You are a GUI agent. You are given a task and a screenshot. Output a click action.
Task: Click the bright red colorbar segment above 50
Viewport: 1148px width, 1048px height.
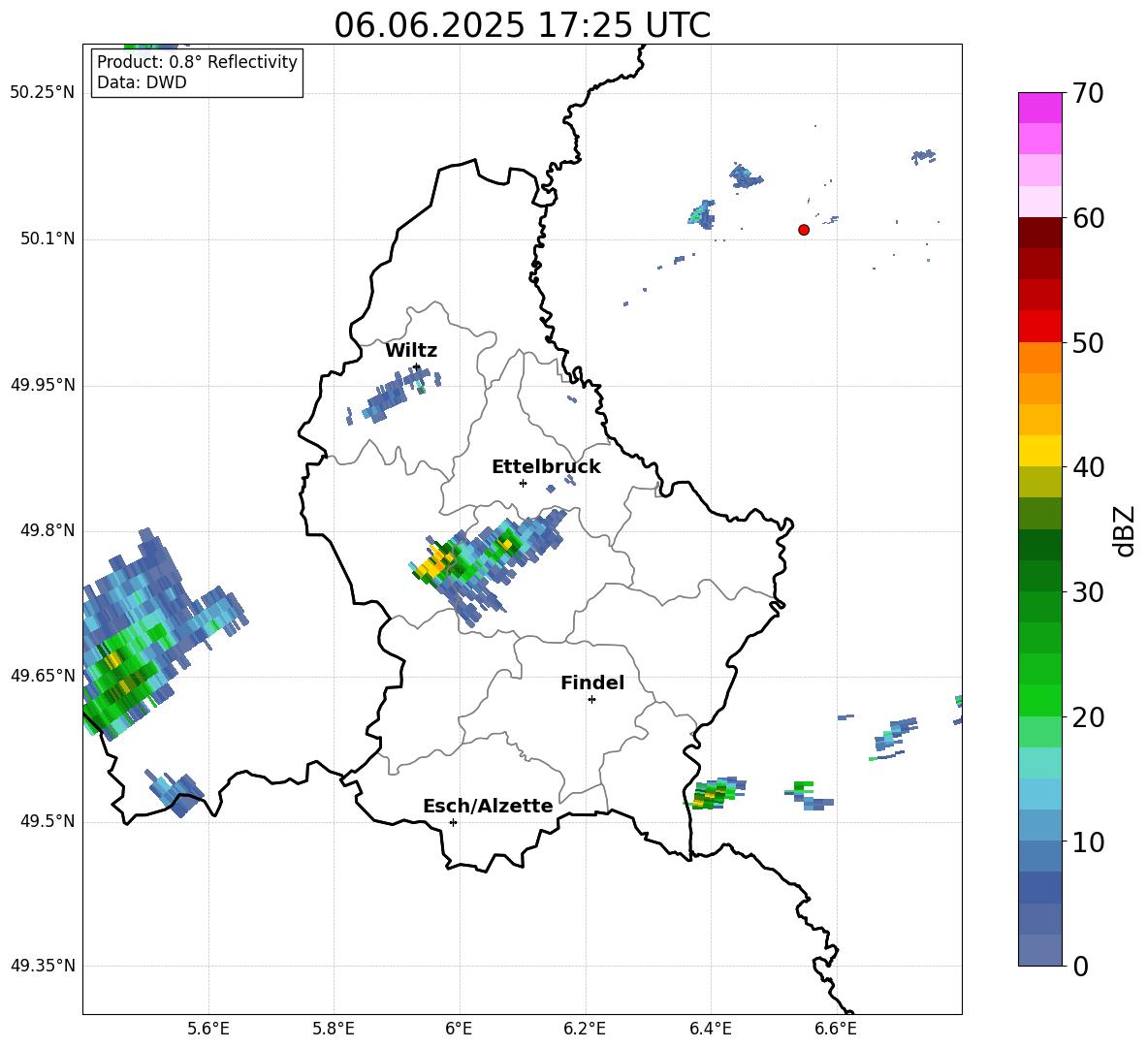(x=1039, y=327)
